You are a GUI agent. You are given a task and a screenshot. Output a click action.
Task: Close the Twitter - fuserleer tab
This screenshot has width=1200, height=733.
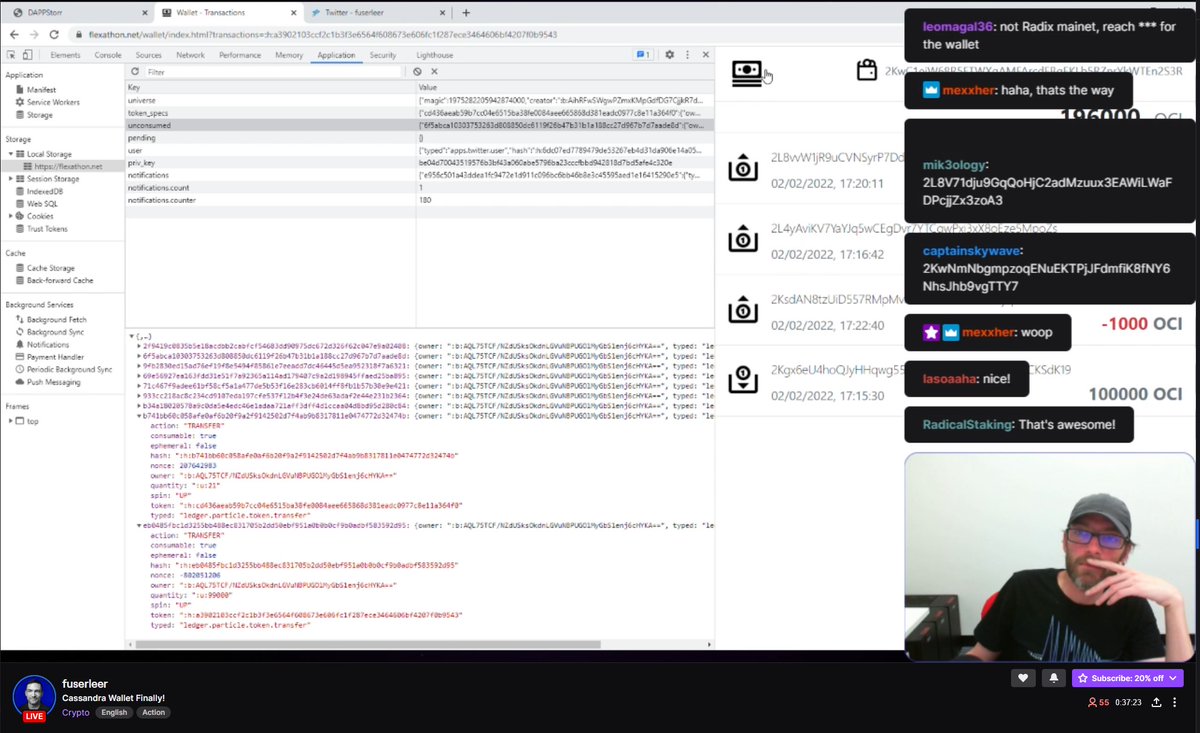[441, 13]
